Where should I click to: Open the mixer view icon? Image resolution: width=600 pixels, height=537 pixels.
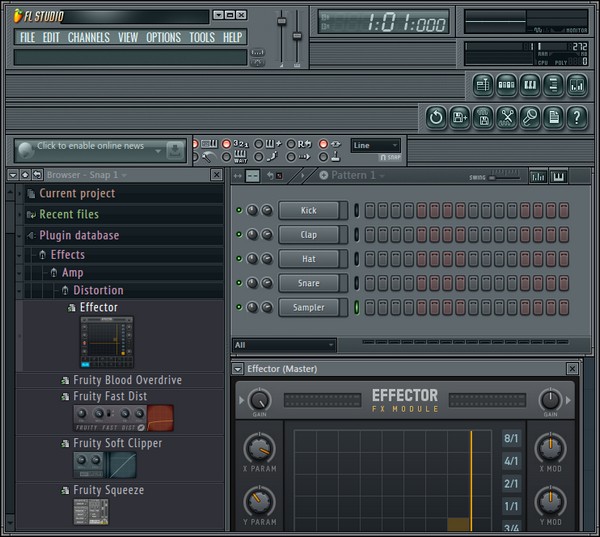pos(576,86)
